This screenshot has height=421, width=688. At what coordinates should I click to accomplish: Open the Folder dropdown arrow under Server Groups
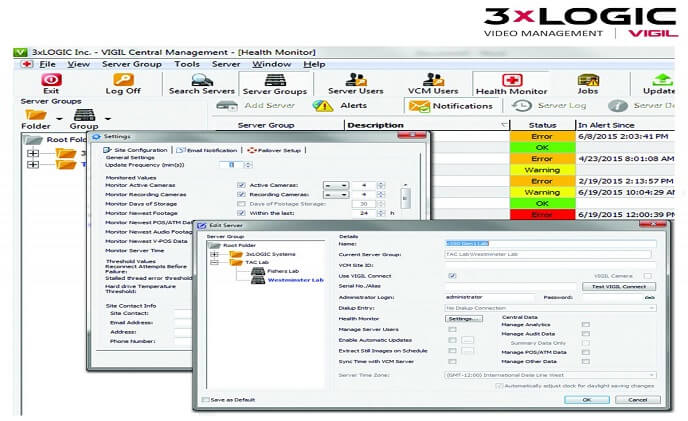[59, 119]
